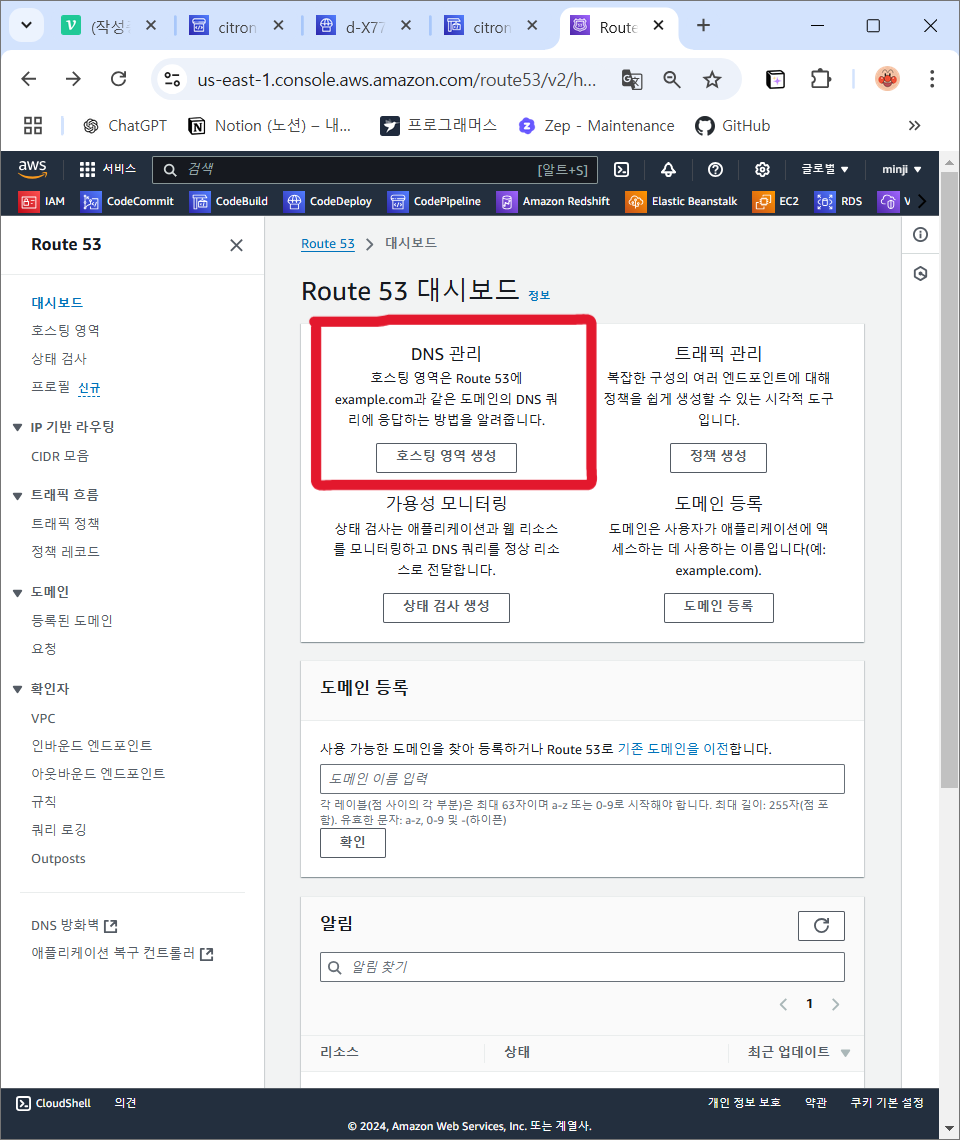
Task: Open EC2 shortcut in favorites bar
Action: 776,201
